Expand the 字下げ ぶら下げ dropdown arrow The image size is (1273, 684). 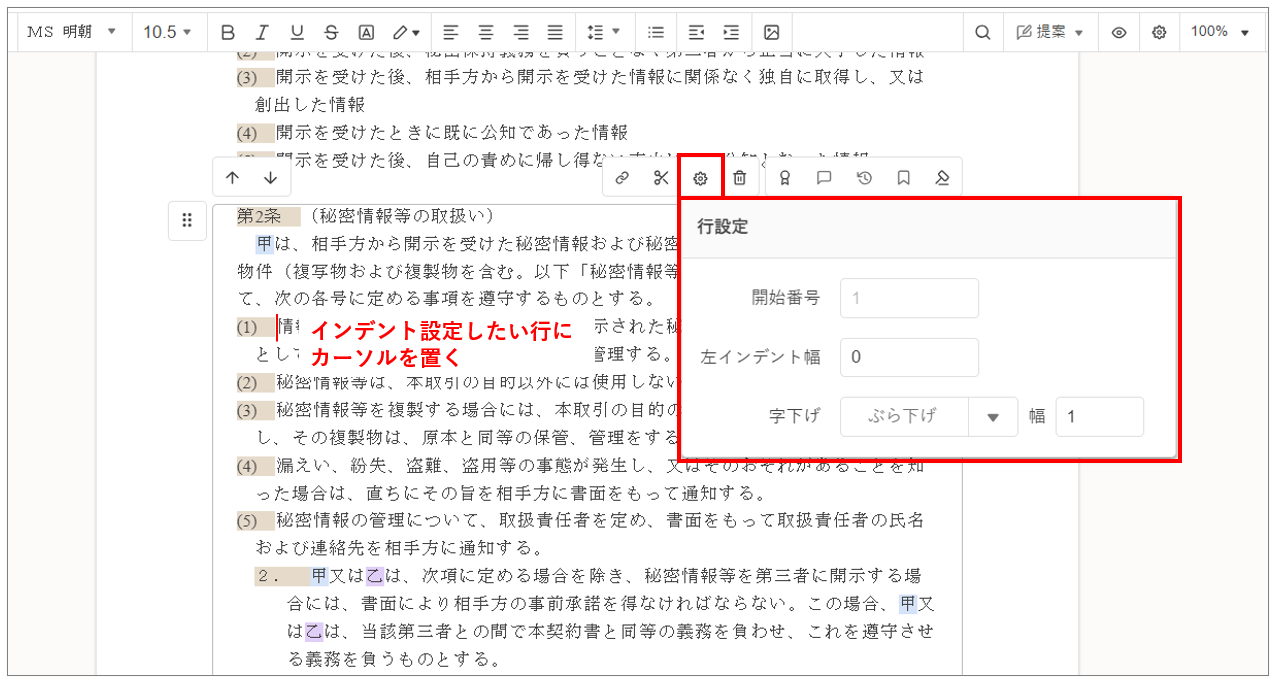993,417
